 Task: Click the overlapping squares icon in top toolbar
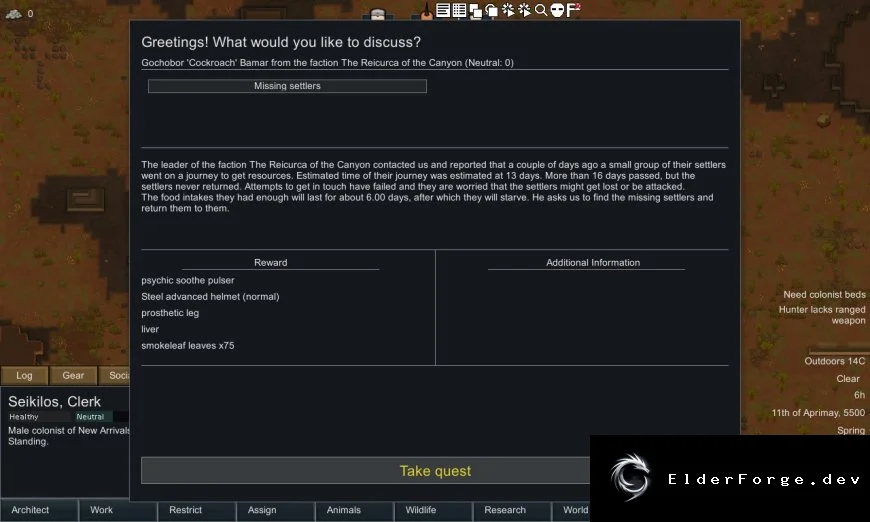click(x=476, y=11)
